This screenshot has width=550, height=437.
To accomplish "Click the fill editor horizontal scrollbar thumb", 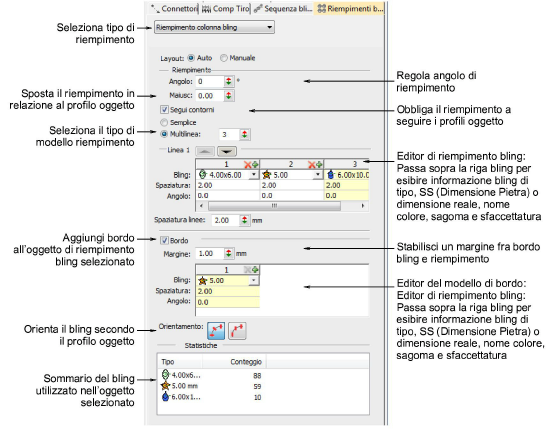I will coord(274,206).
